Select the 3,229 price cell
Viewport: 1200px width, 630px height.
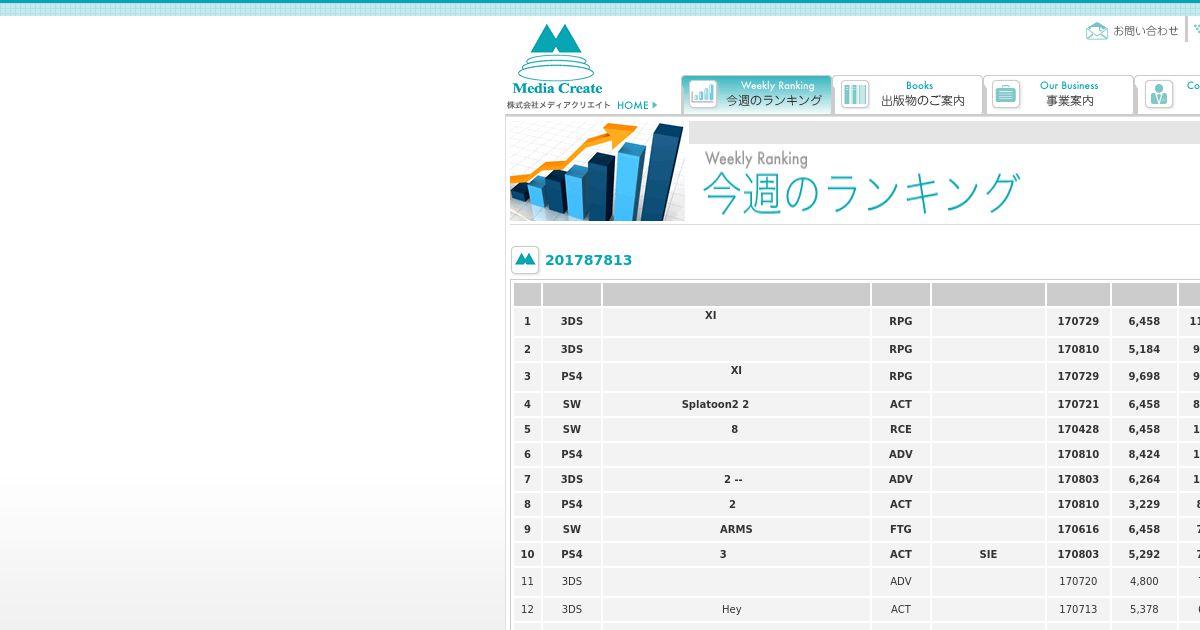tap(1144, 504)
